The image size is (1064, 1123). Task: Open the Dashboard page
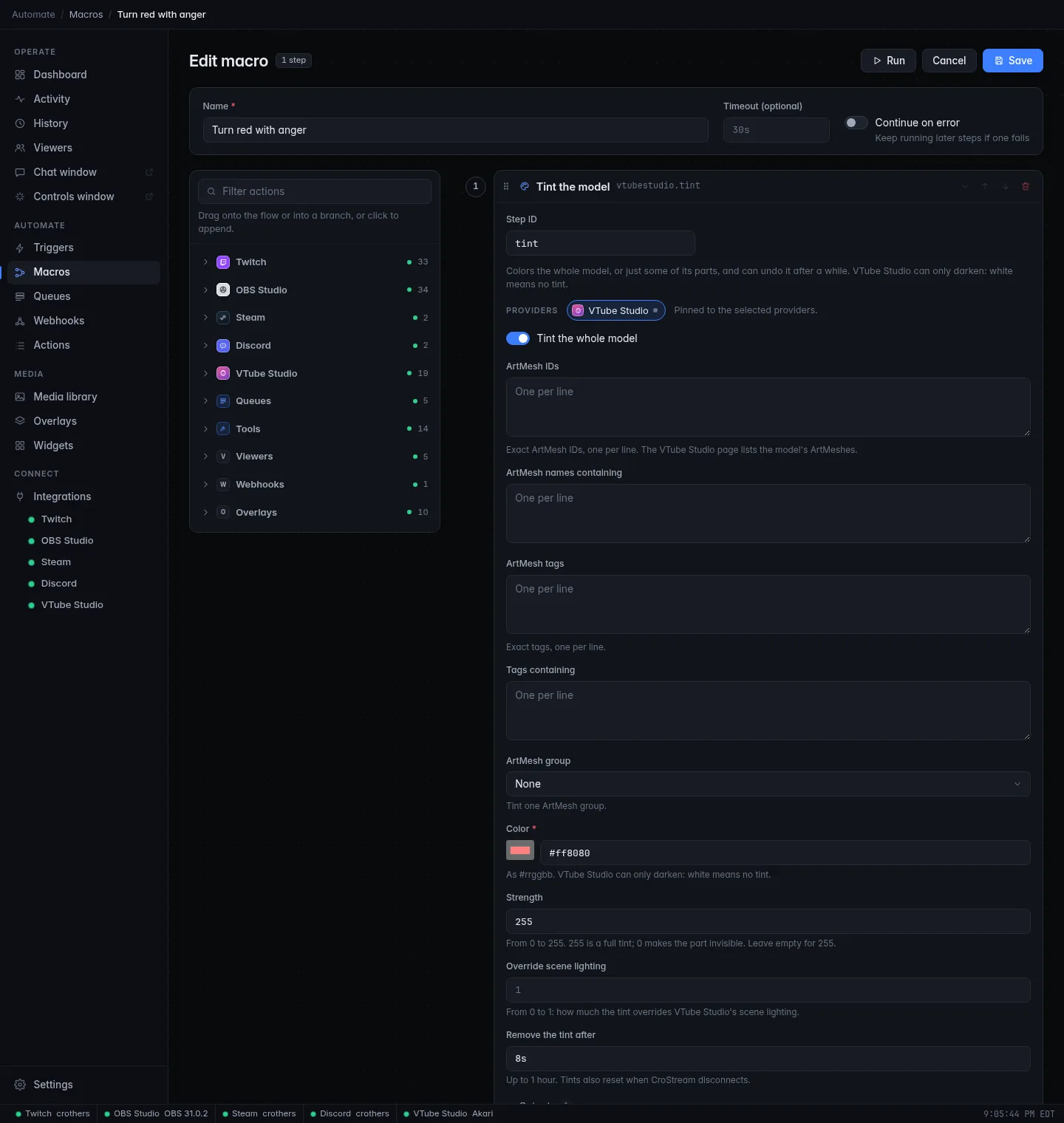click(x=83, y=75)
